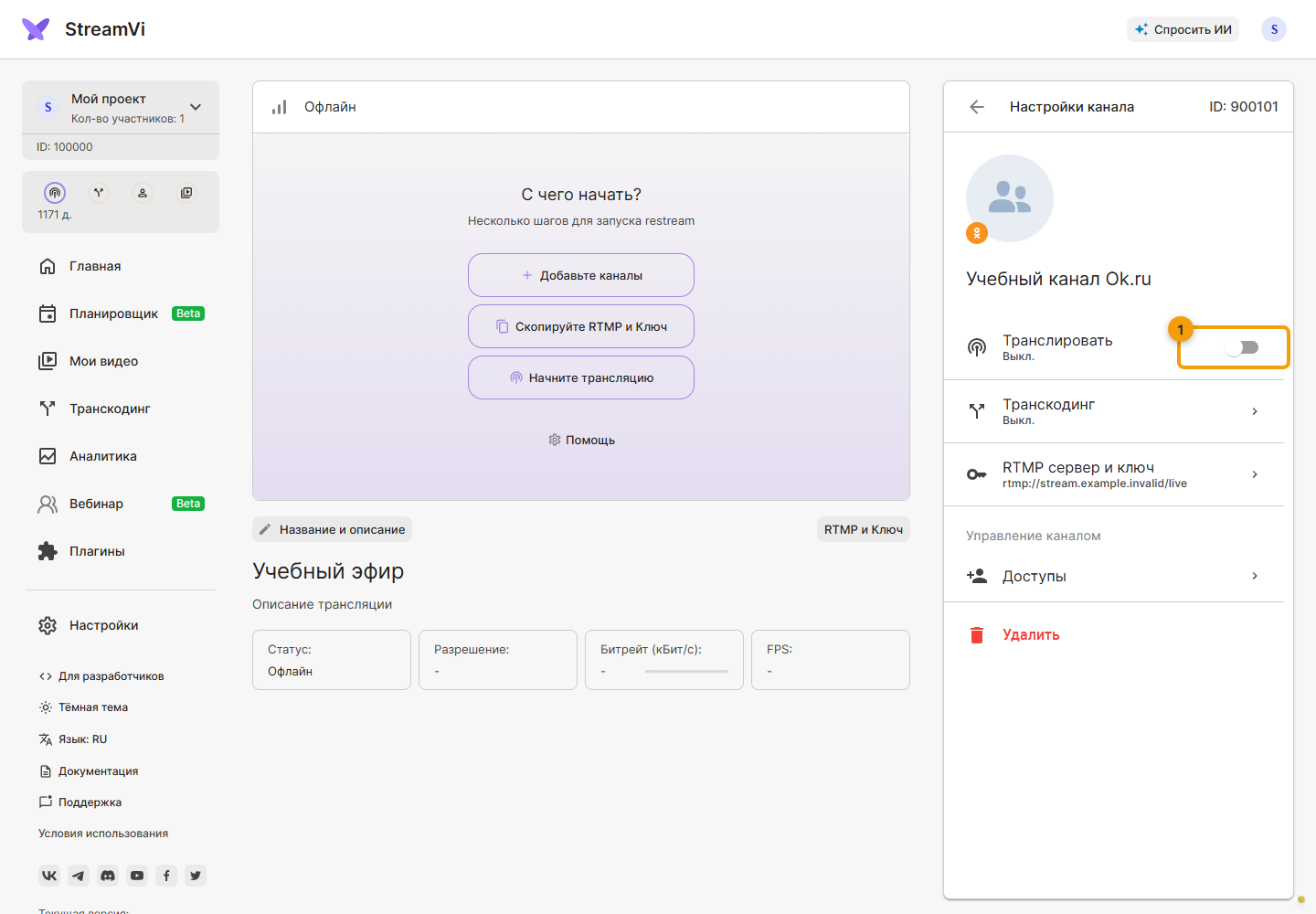1316x914 pixels.
Task: Open the Для разработчиков link
Action: click(101, 676)
